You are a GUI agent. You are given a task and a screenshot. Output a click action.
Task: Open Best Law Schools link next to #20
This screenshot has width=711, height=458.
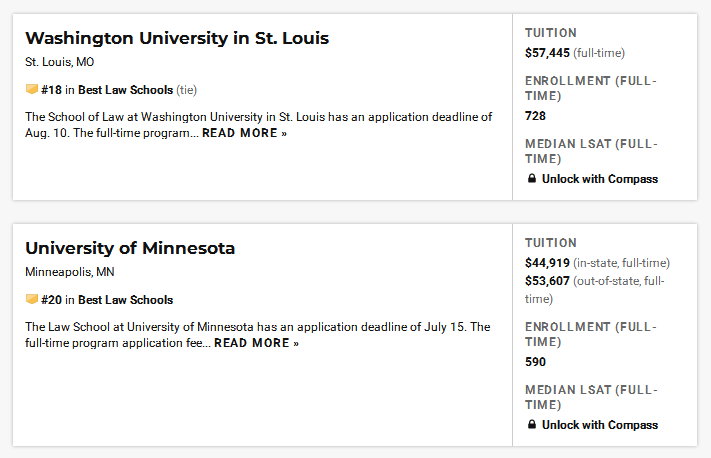(126, 300)
